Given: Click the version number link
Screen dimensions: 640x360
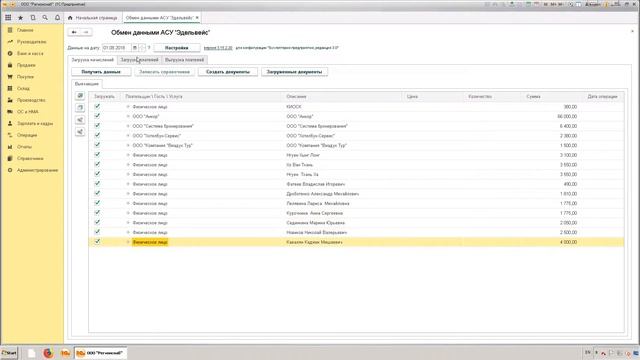Looking at the screenshot, I should pyautogui.click(x=218, y=48).
